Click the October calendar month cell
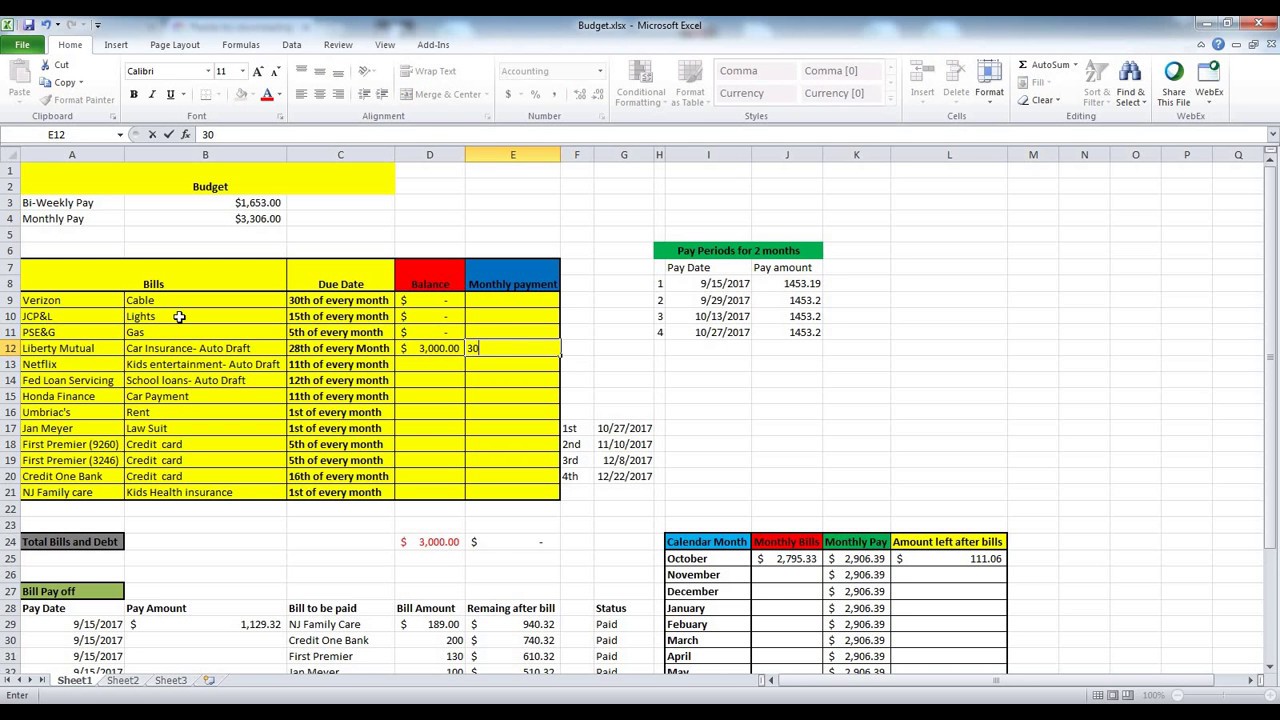 click(708, 559)
